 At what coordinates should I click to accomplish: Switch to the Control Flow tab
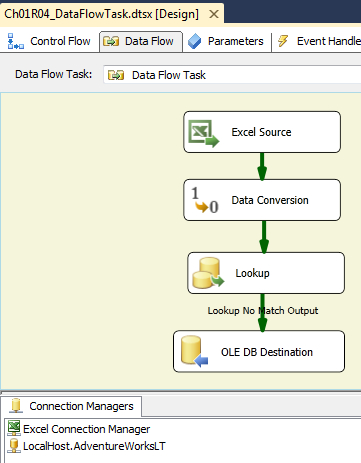coord(49,41)
